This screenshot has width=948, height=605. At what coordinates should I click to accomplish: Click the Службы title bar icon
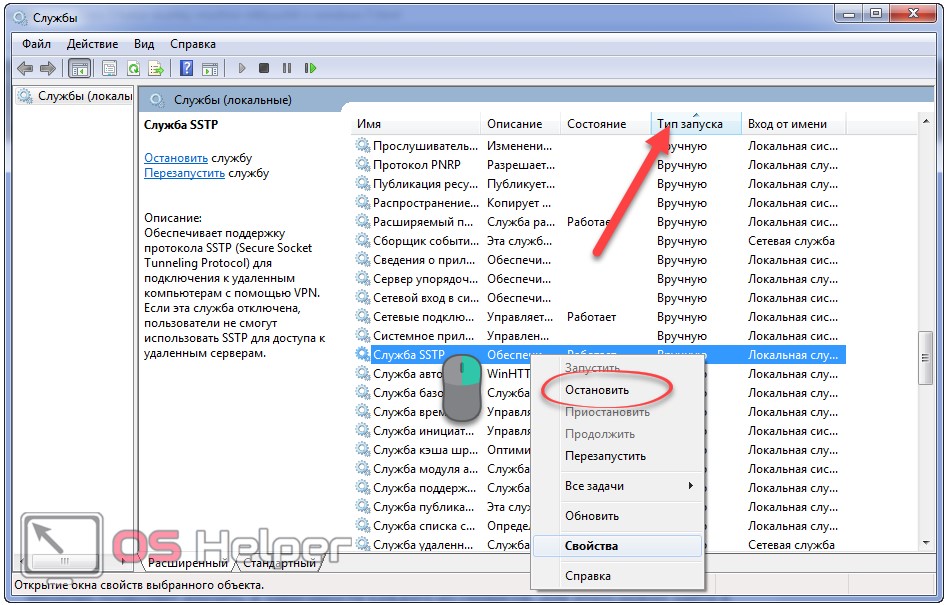pos(20,18)
